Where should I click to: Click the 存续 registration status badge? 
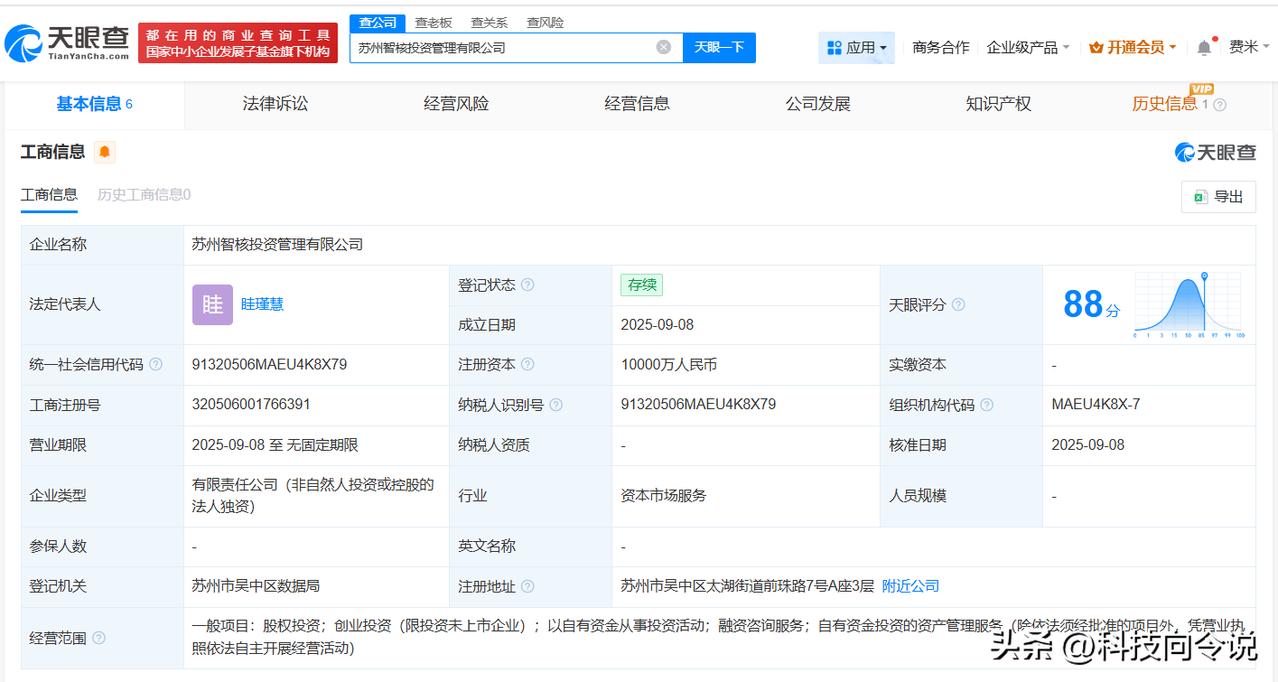(x=641, y=285)
